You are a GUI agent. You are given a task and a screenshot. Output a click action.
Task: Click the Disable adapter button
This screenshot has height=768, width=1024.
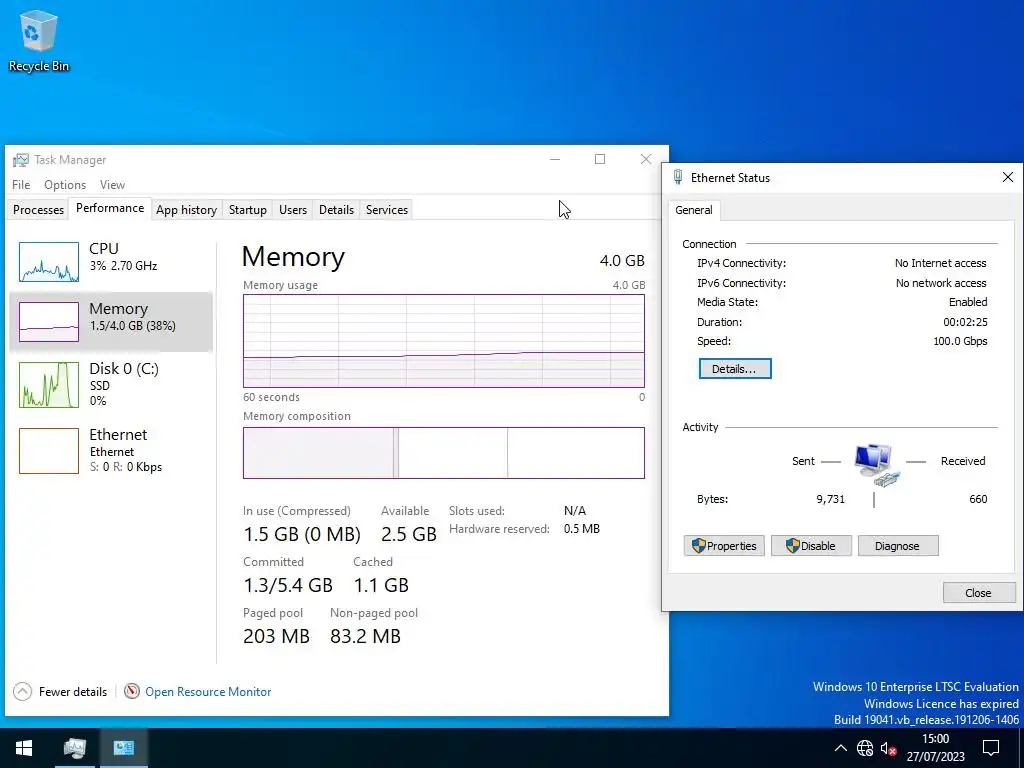click(x=810, y=546)
